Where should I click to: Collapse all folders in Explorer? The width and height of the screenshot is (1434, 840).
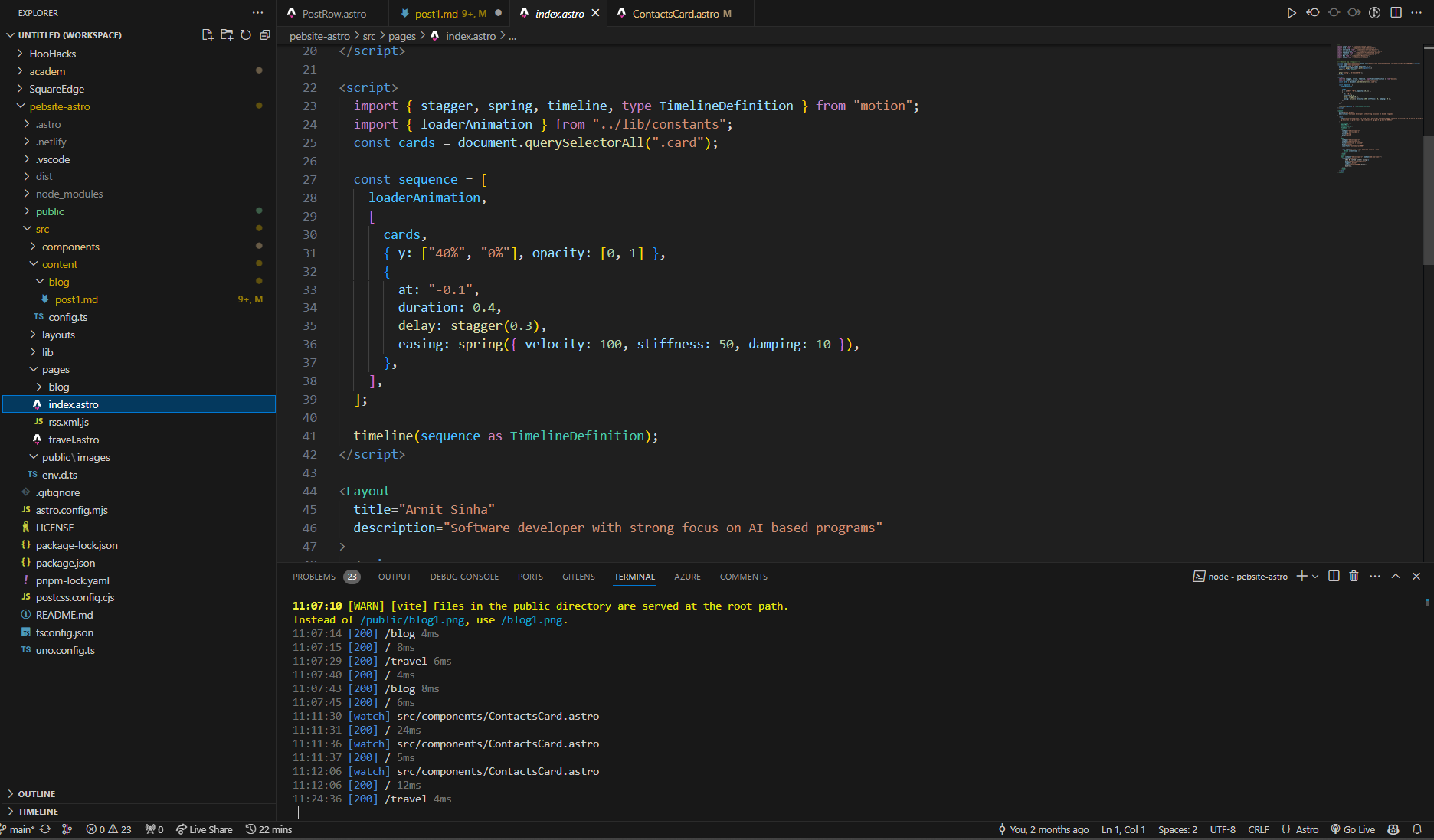(x=265, y=35)
